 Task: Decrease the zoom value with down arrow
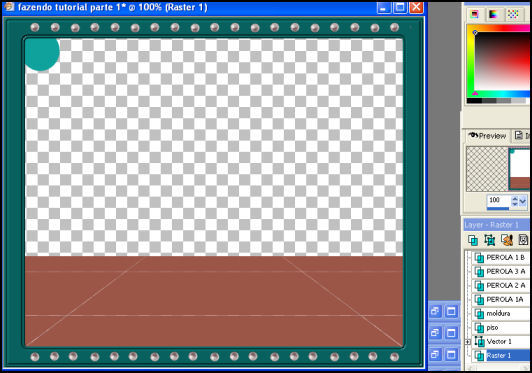(515, 204)
